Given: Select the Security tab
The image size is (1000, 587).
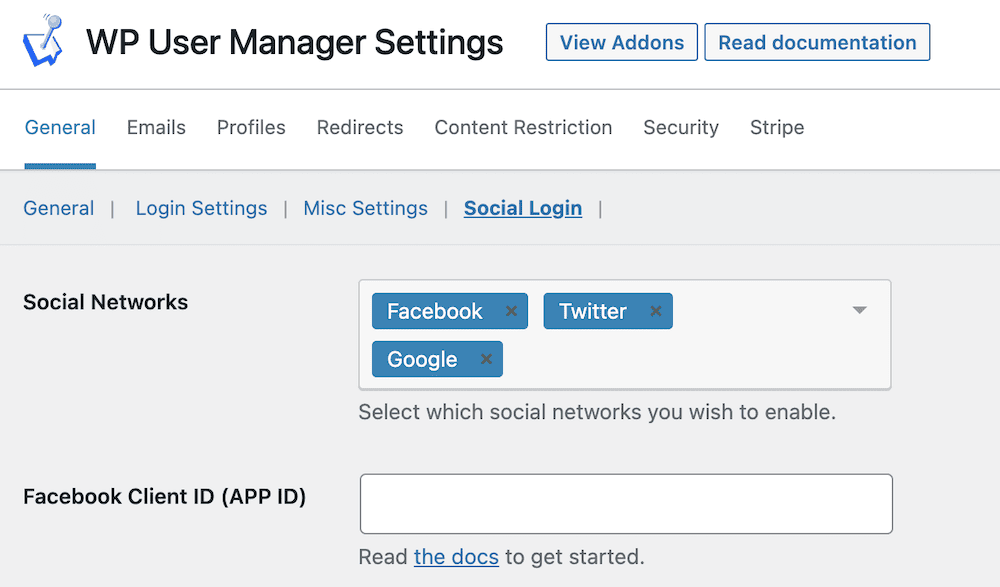Looking at the screenshot, I should (681, 128).
